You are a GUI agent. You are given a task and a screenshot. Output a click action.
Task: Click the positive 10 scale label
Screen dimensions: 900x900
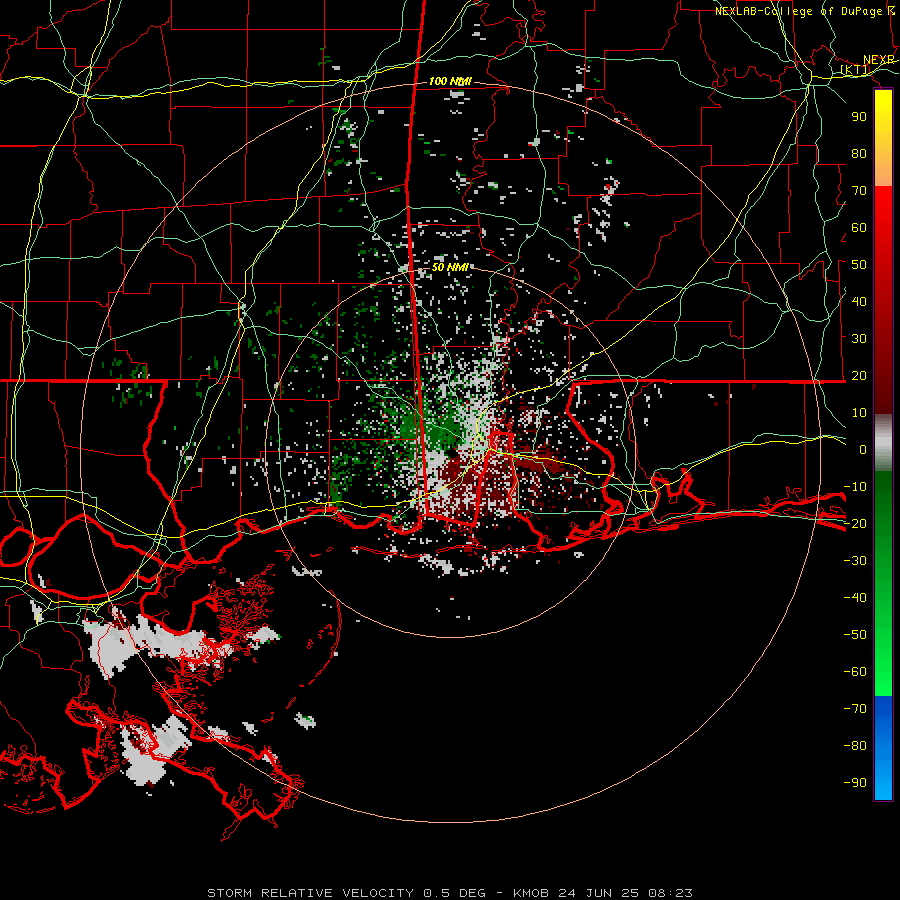click(859, 413)
